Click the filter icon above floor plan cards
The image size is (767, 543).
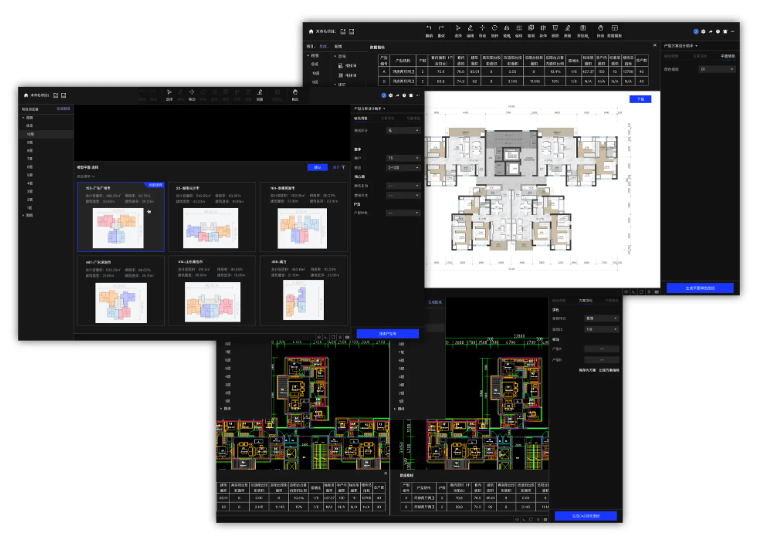[345, 167]
